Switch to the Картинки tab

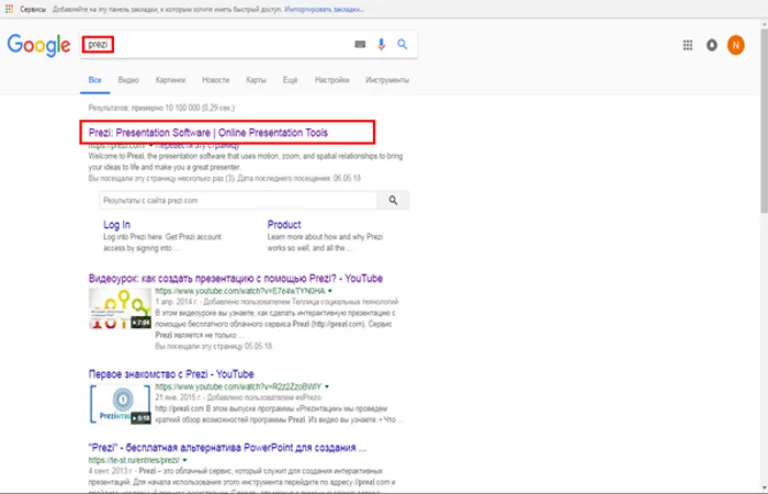(x=170, y=80)
